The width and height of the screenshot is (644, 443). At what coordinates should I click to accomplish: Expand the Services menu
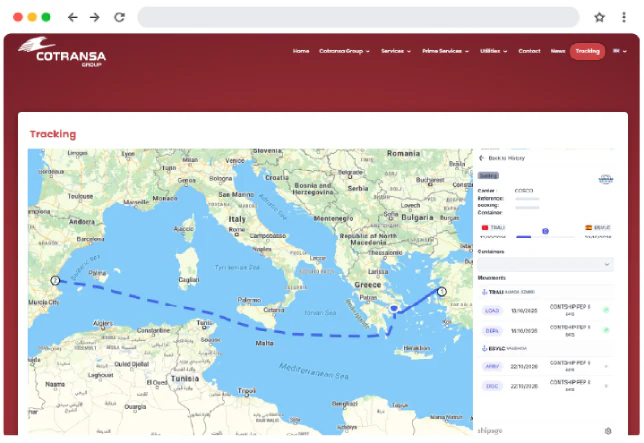[396, 51]
